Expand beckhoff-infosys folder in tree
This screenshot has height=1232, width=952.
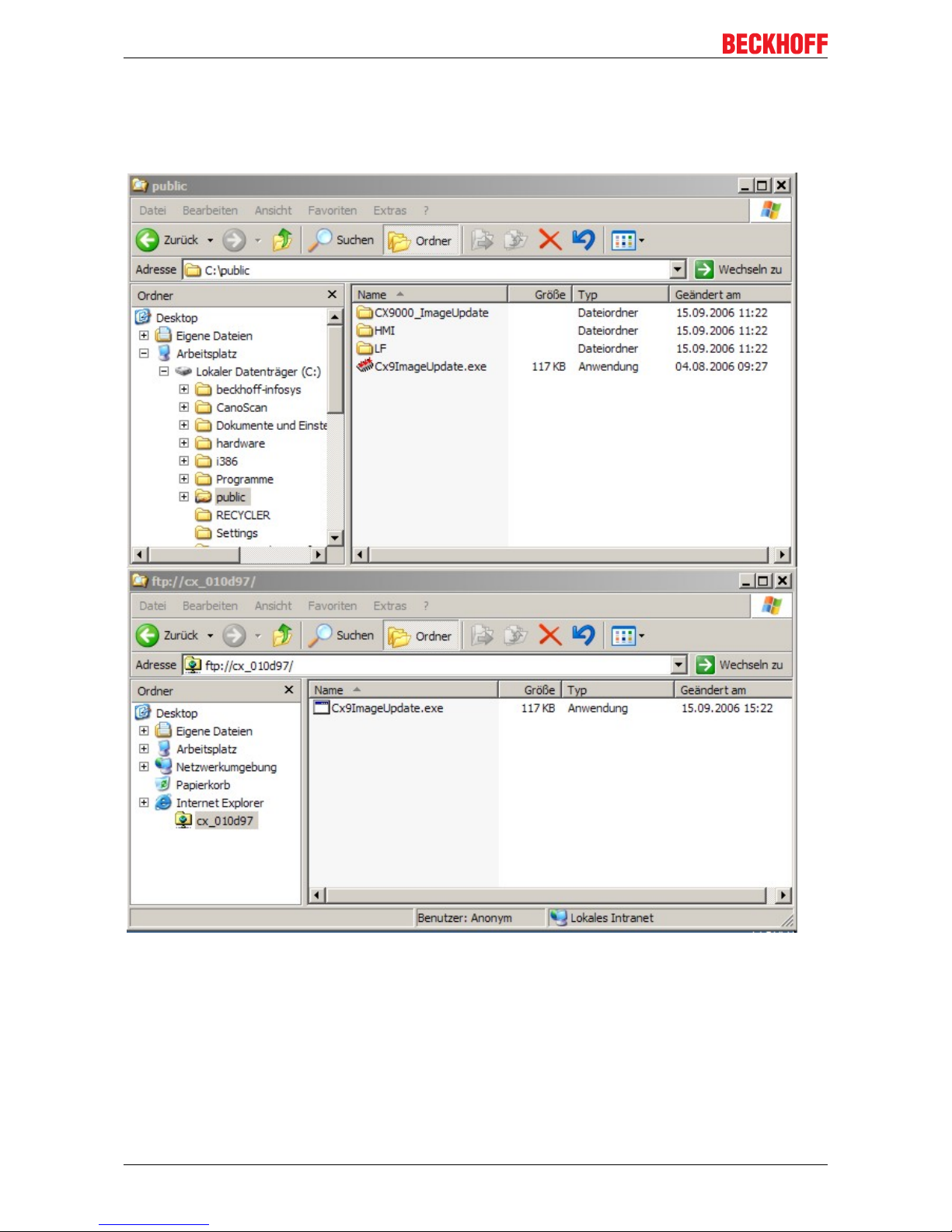[184, 389]
